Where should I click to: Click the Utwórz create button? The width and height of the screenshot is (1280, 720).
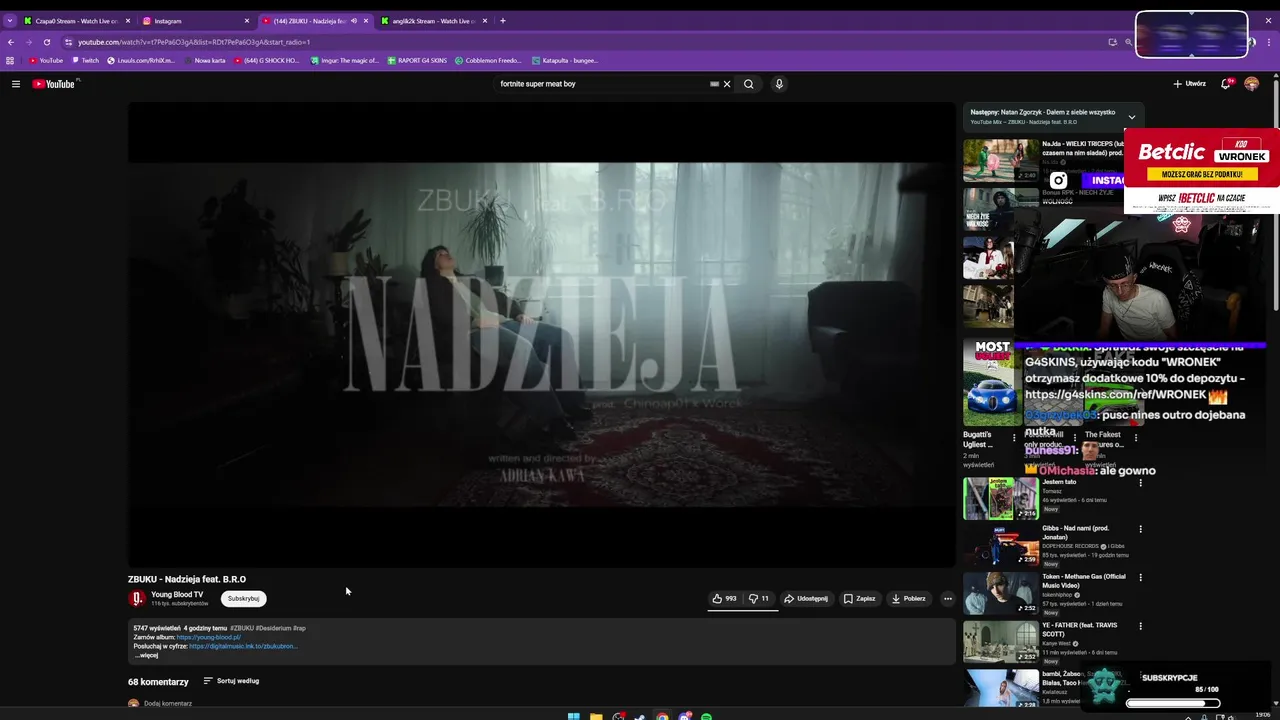coord(1189,84)
